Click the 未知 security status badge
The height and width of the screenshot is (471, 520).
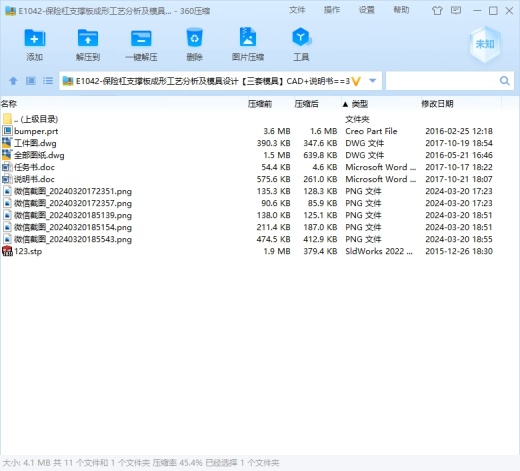coord(485,44)
